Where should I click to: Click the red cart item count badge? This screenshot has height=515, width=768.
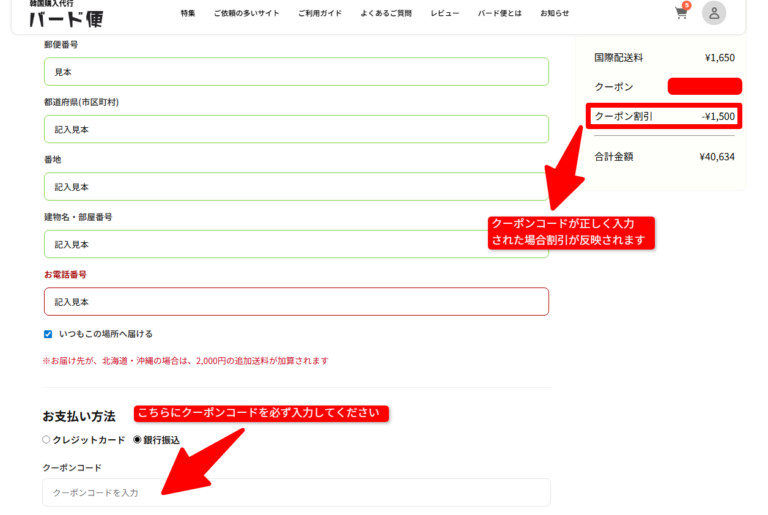(687, 6)
